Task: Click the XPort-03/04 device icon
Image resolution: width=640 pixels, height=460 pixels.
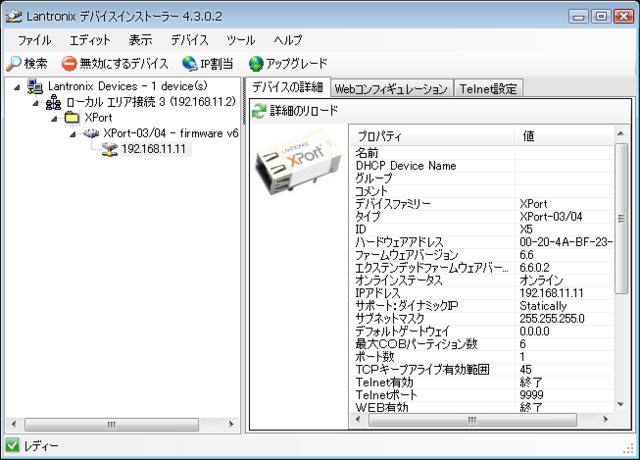Action: pyautogui.click(x=91, y=133)
